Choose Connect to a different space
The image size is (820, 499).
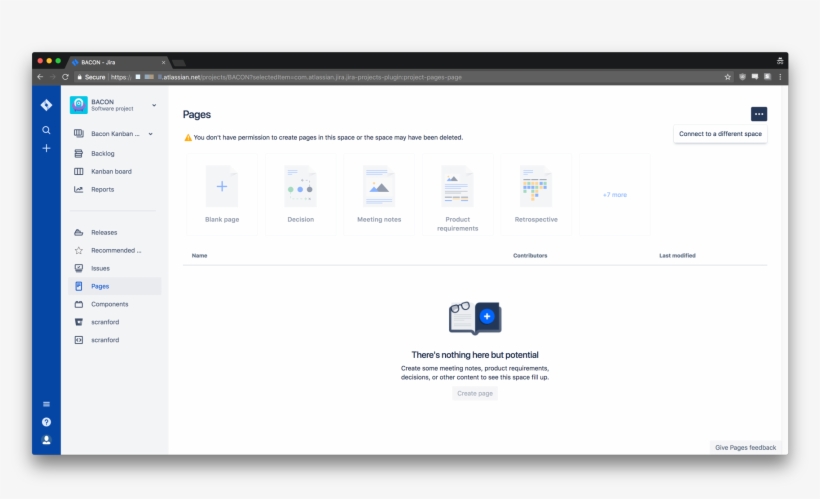pos(720,134)
